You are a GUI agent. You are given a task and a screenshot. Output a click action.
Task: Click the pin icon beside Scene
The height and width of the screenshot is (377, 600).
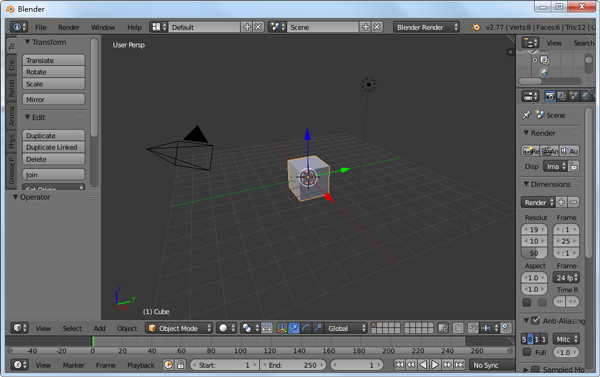coord(527,115)
